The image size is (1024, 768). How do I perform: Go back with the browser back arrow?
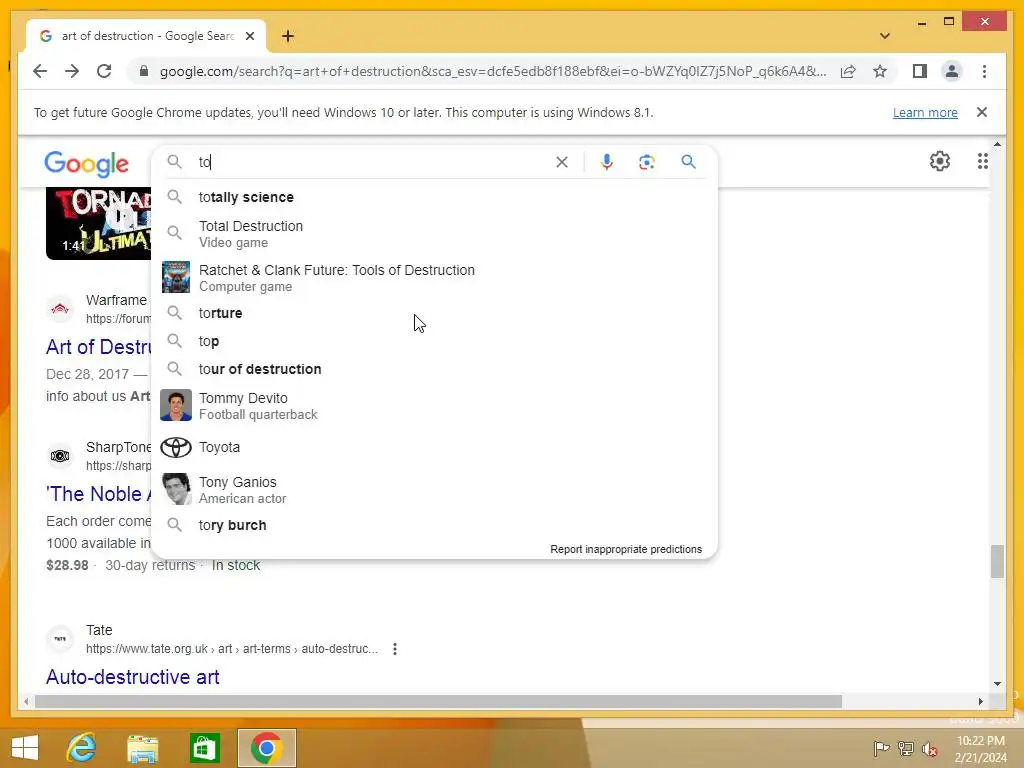click(x=40, y=71)
